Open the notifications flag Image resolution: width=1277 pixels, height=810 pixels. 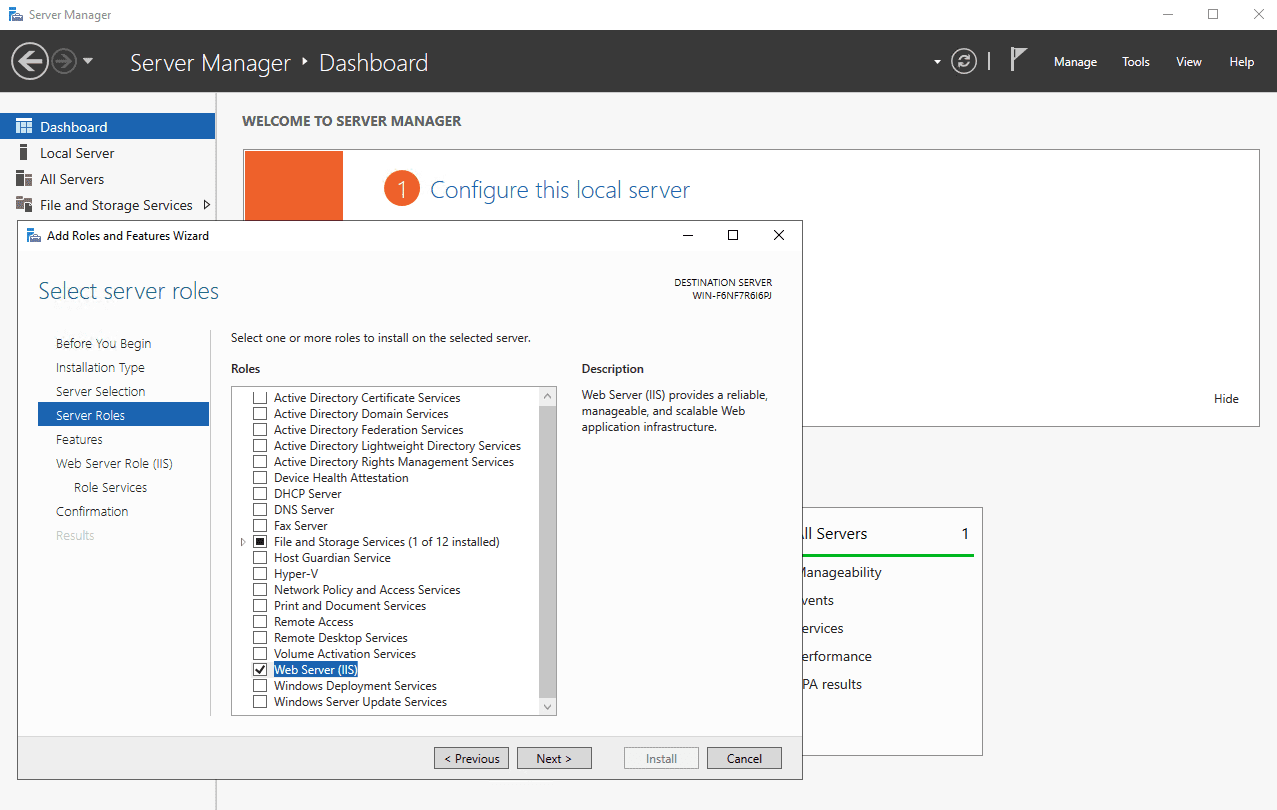1018,61
